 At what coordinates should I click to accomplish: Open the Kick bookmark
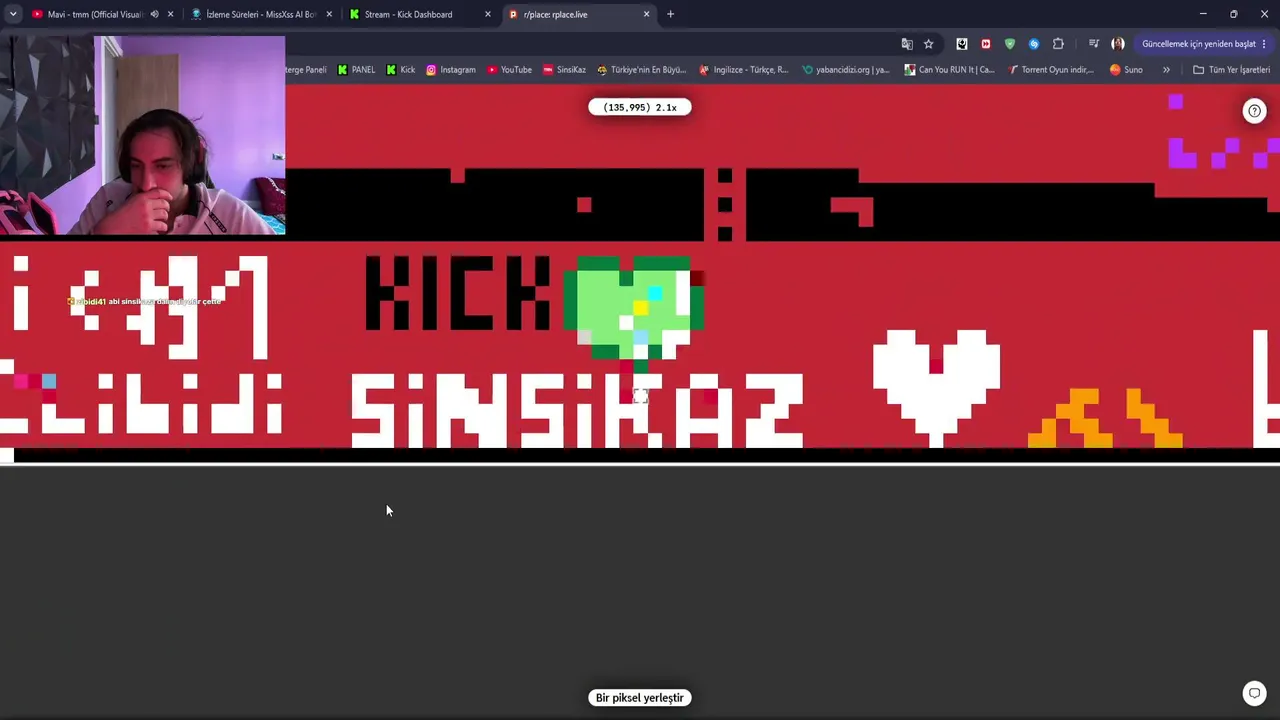coord(400,70)
